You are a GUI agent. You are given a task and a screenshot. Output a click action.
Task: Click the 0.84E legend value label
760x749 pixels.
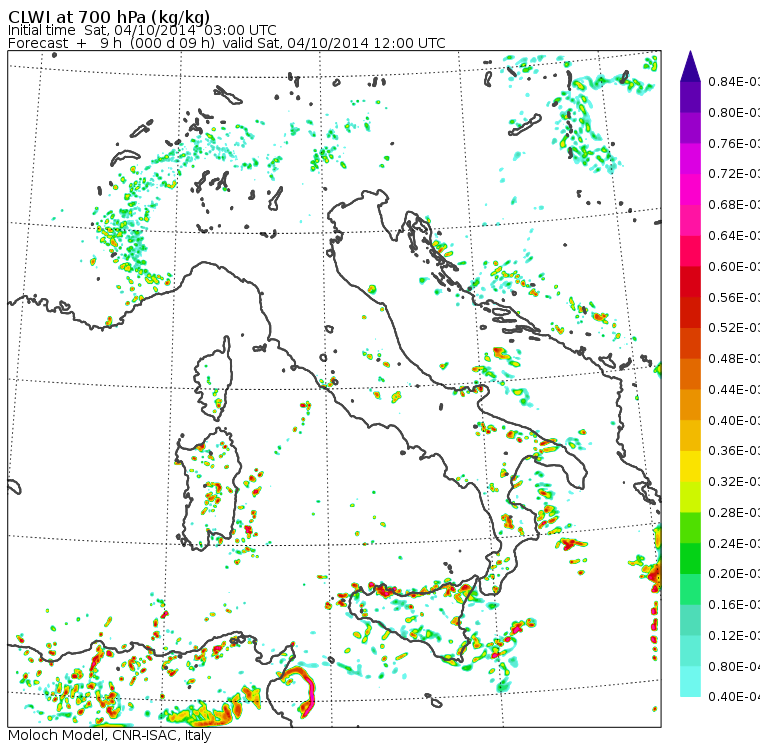[x=734, y=81]
